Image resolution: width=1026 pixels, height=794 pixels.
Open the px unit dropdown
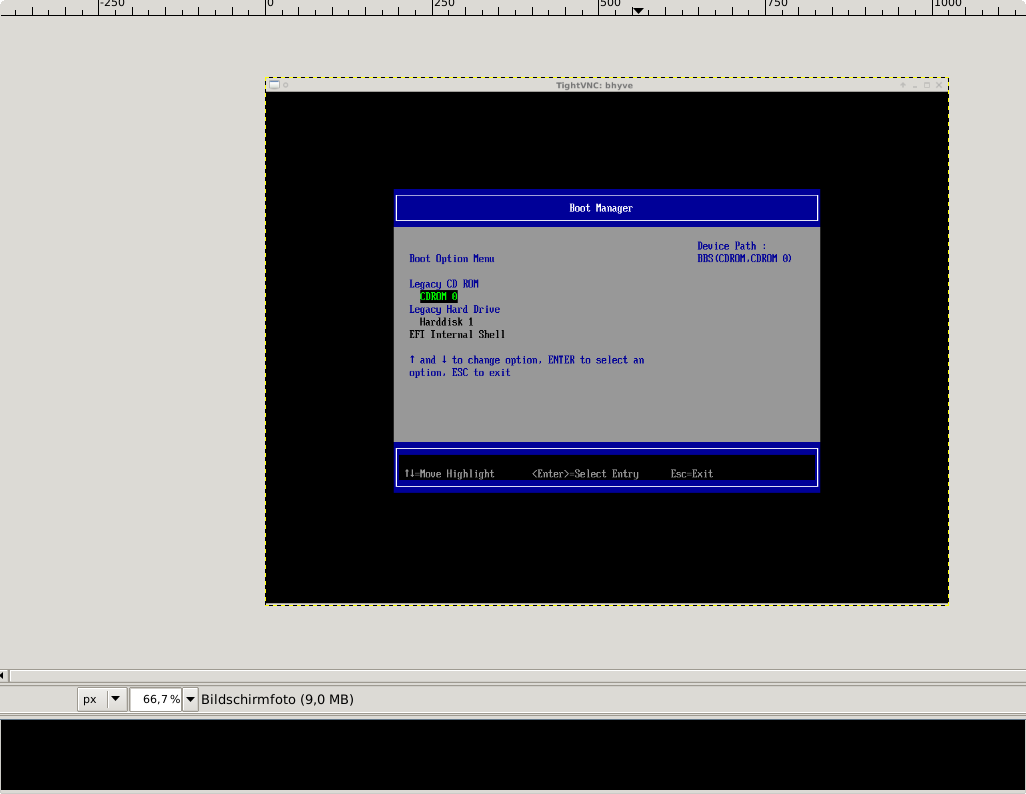(102, 699)
